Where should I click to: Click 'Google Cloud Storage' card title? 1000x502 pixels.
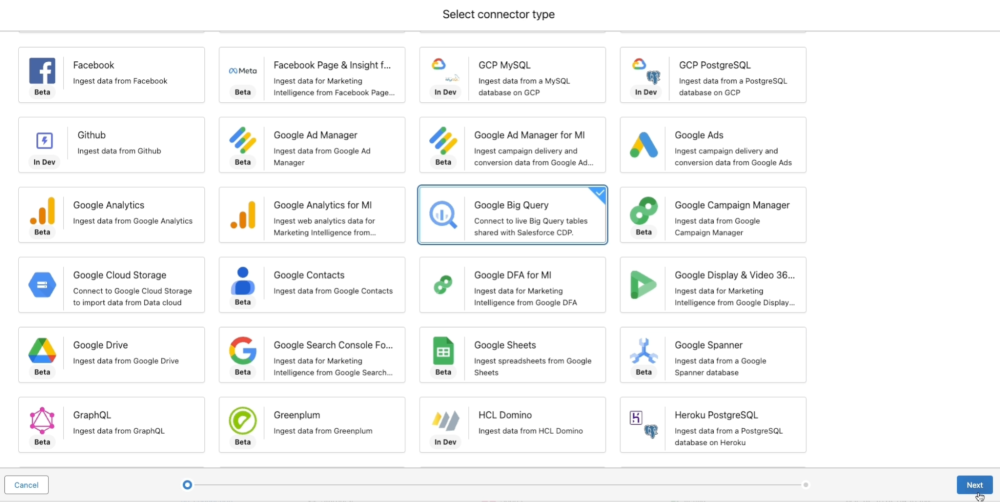click(120, 275)
